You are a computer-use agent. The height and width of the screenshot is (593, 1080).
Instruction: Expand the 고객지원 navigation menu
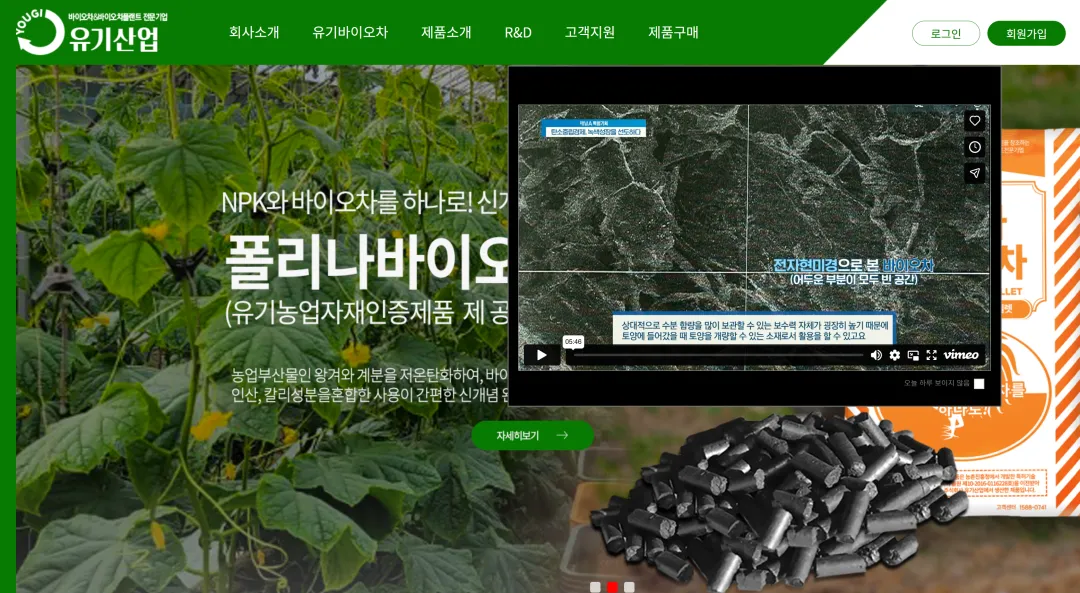590,32
